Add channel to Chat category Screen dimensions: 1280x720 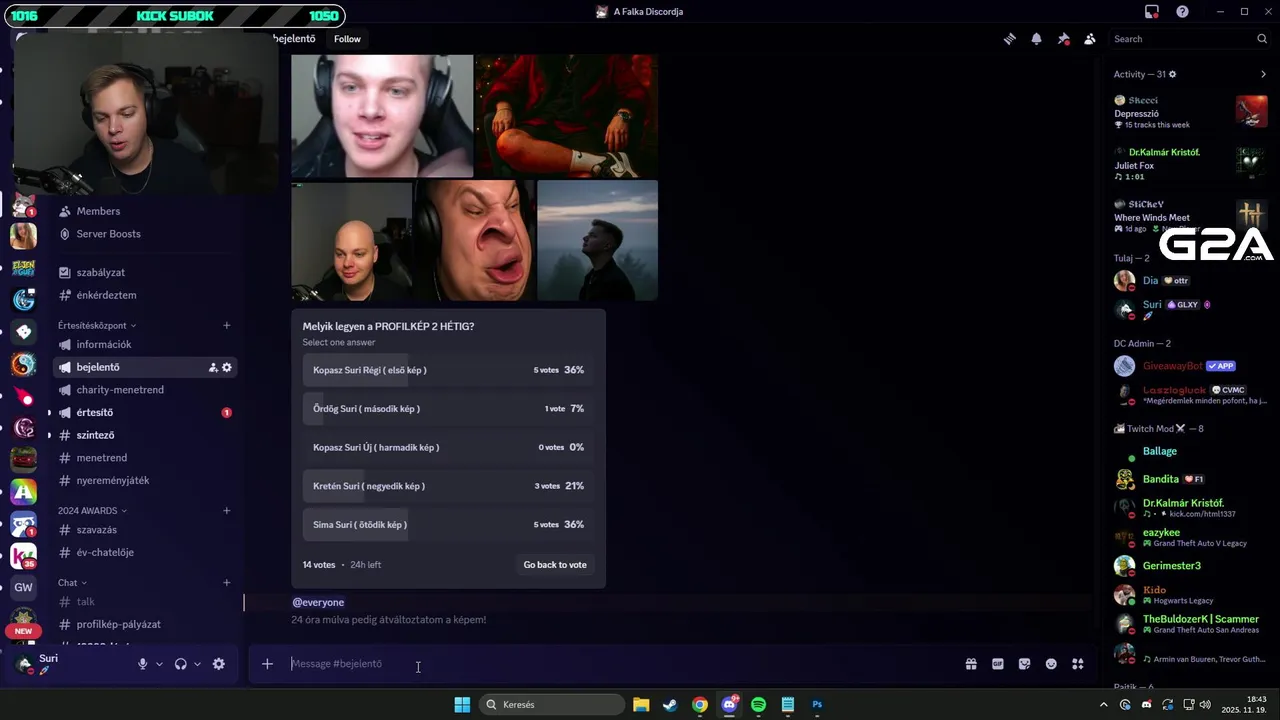227,582
